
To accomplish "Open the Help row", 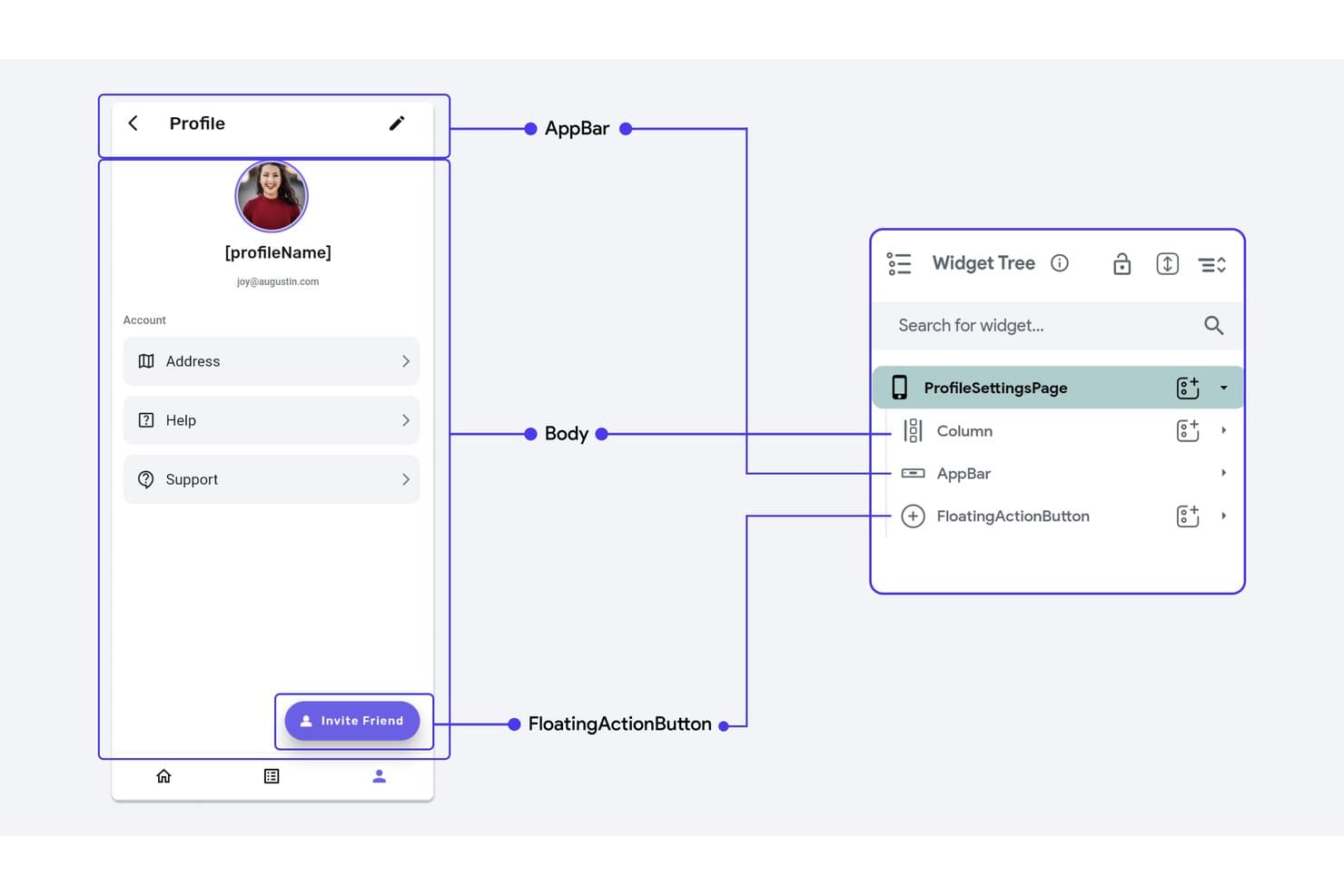I will [272, 420].
